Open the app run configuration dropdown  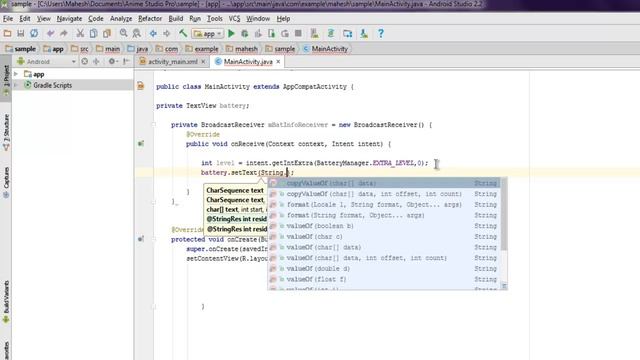pyautogui.click(x=208, y=34)
